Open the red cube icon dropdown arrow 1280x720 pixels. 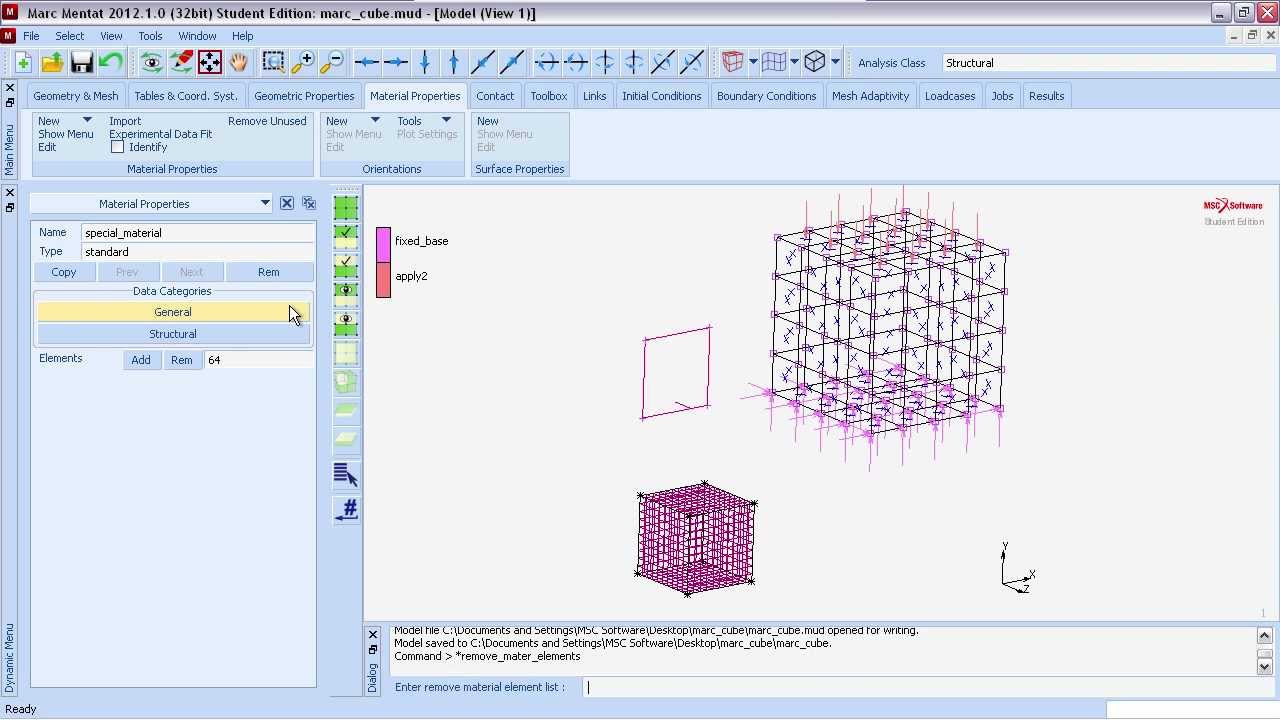point(753,62)
